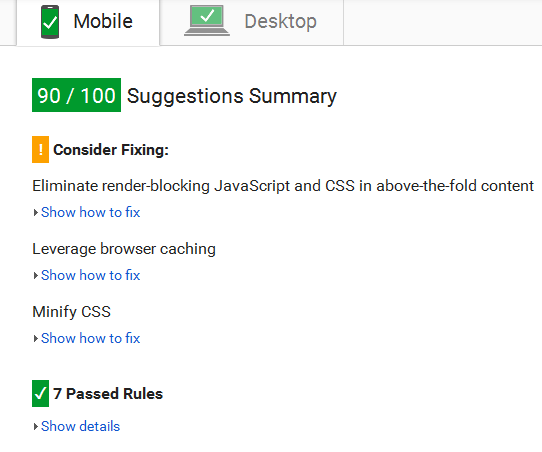542x452 pixels.
Task: Expand triangle beside render-blocking Show how to fix
Action: [x=35, y=213]
